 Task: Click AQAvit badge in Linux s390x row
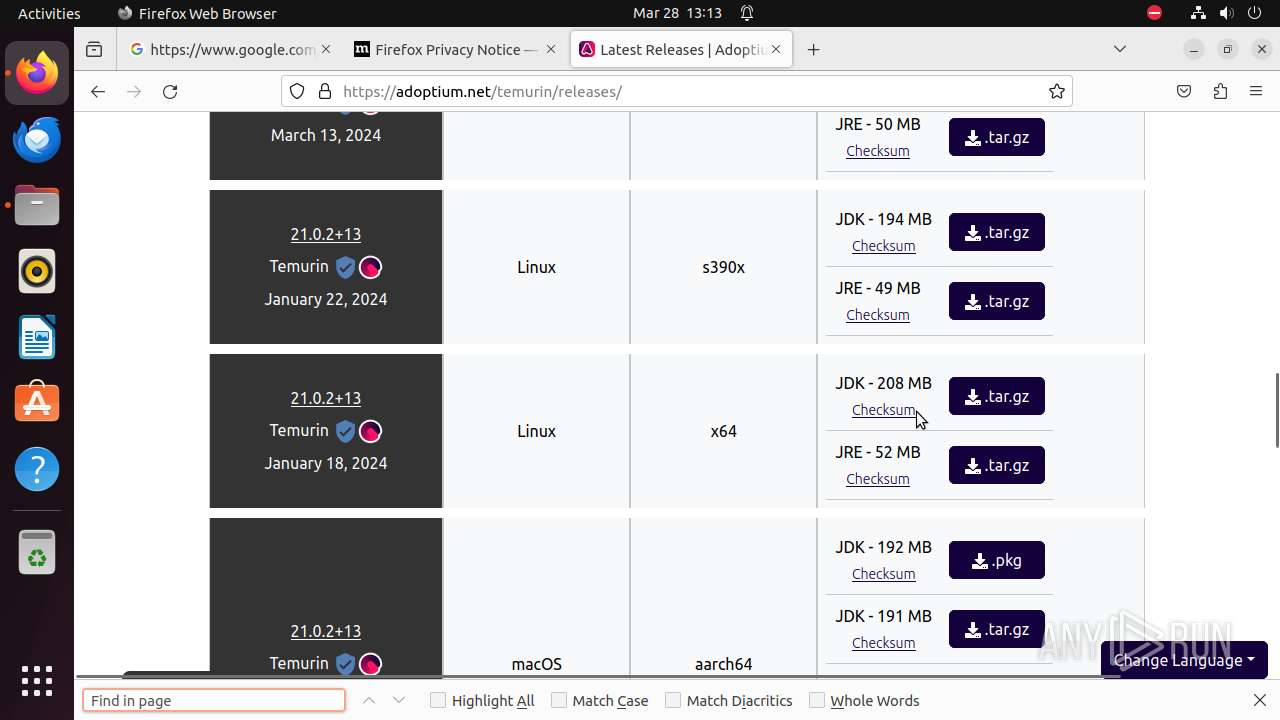(x=370, y=267)
